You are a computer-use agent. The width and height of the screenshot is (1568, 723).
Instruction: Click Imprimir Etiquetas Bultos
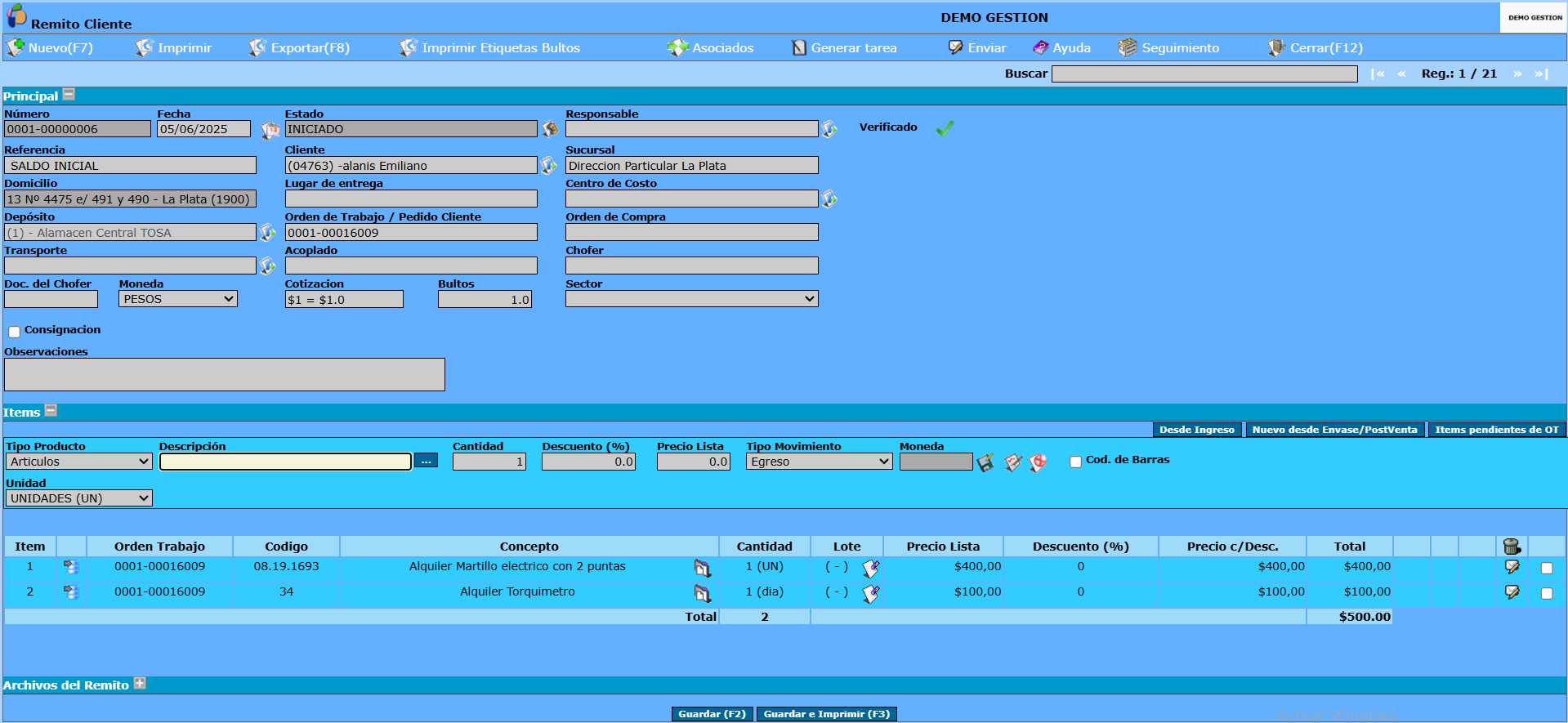[489, 48]
